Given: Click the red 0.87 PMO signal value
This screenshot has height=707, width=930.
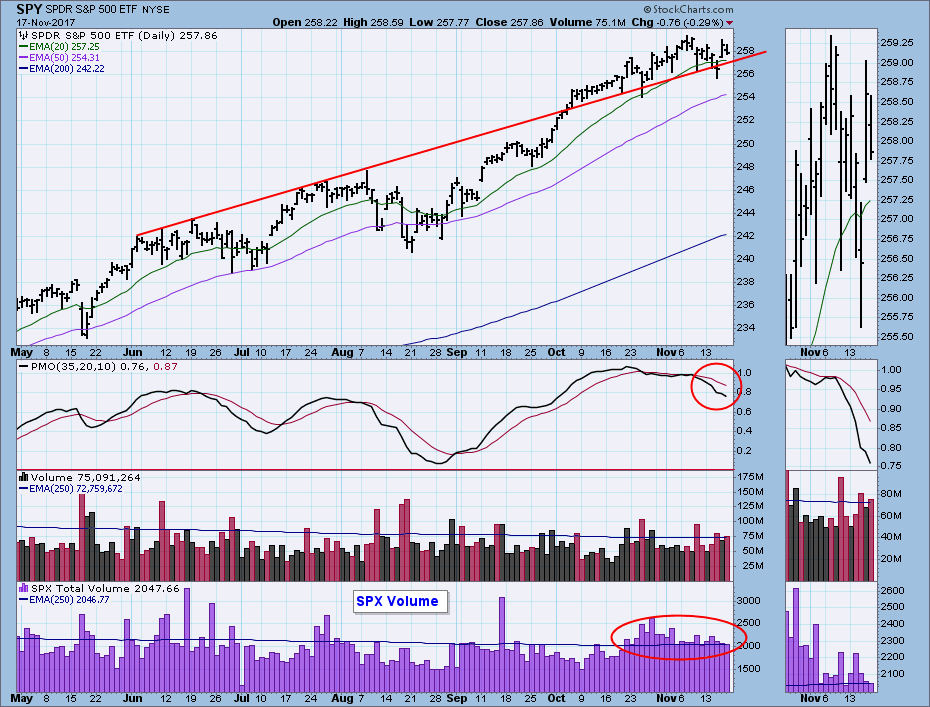Looking at the screenshot, I should pos(165,367).
